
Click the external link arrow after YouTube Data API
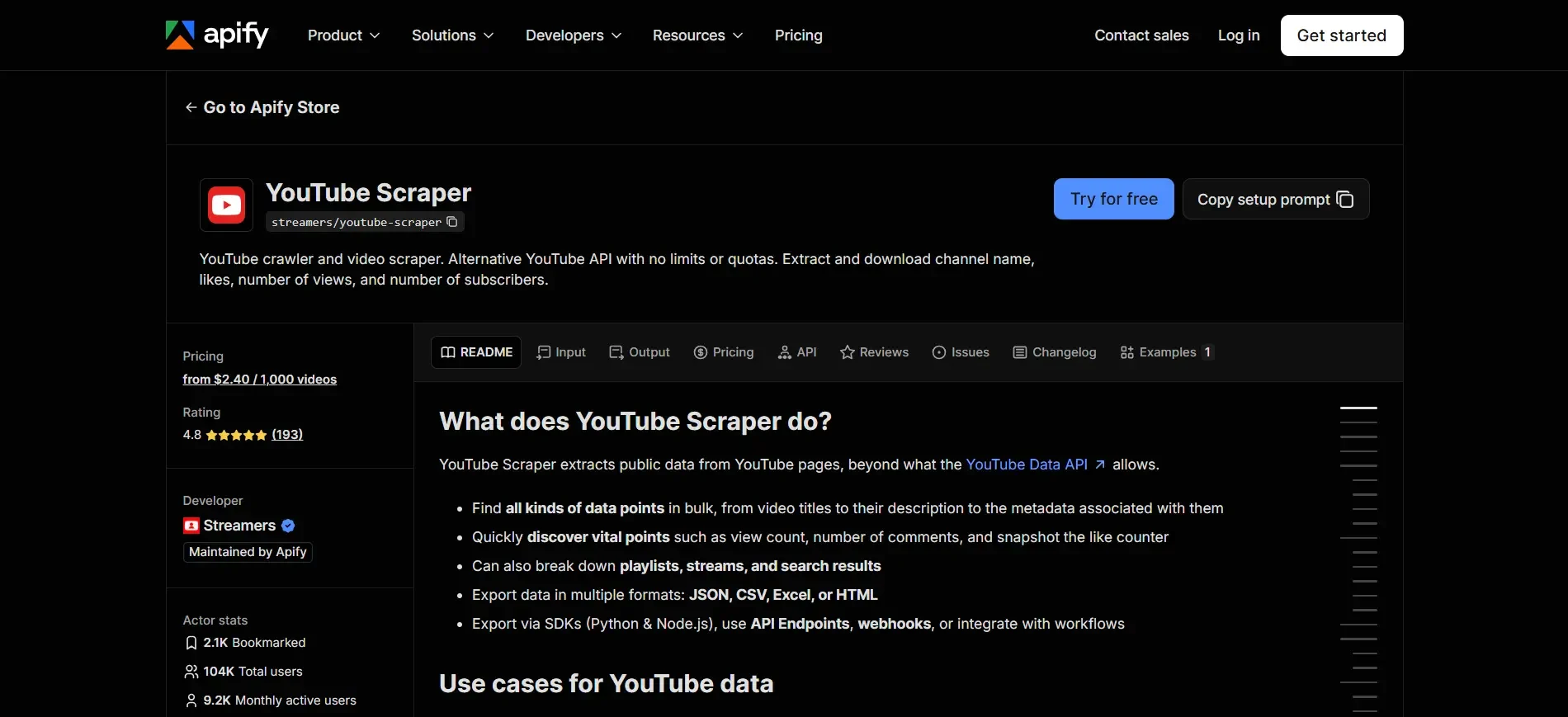point(1100,465)
